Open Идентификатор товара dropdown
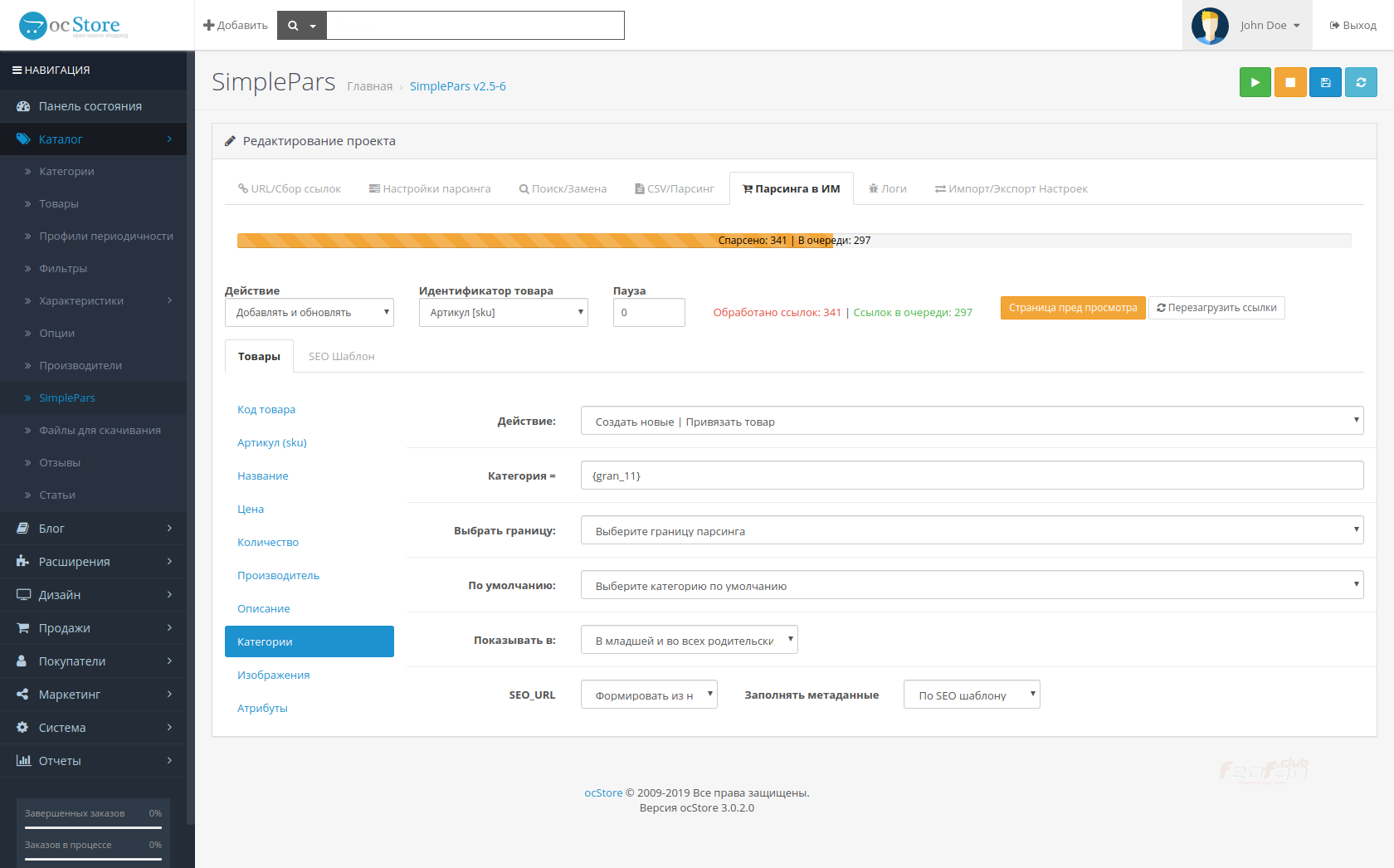This screenshot has height=868, width=1394. [504, 313]
